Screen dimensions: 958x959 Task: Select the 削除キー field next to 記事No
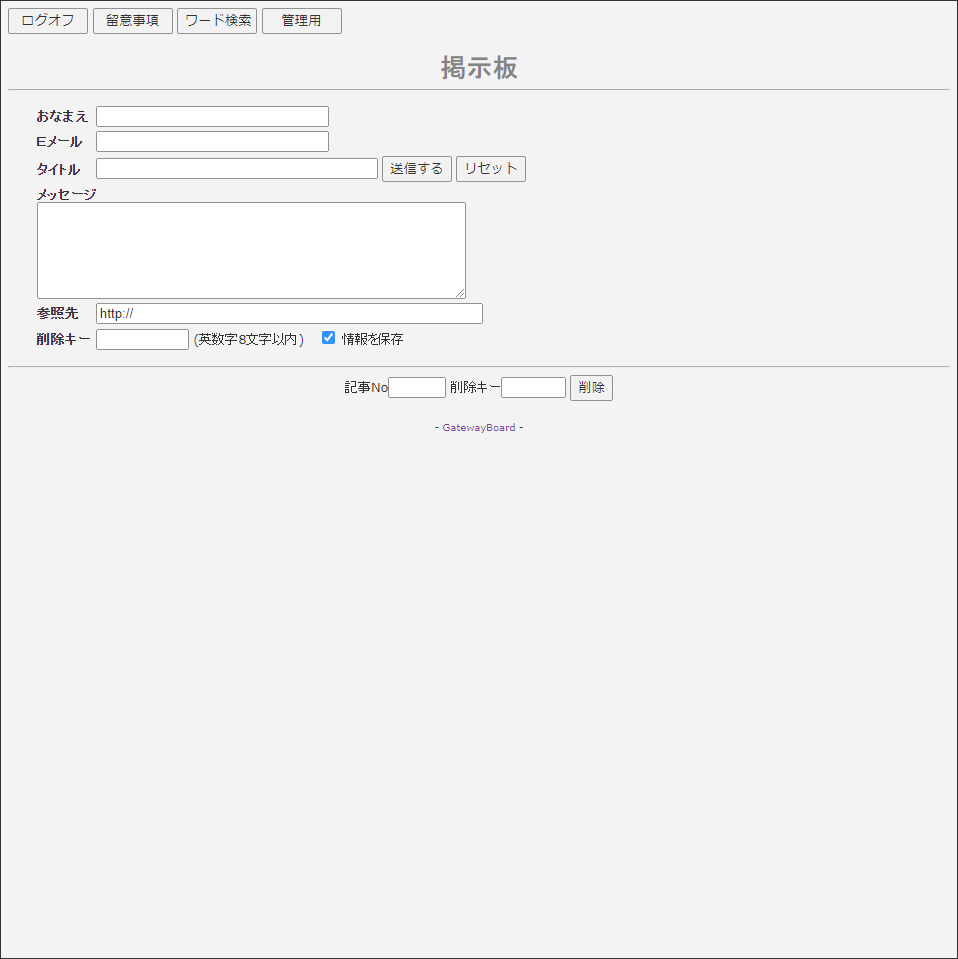(533, 388)
